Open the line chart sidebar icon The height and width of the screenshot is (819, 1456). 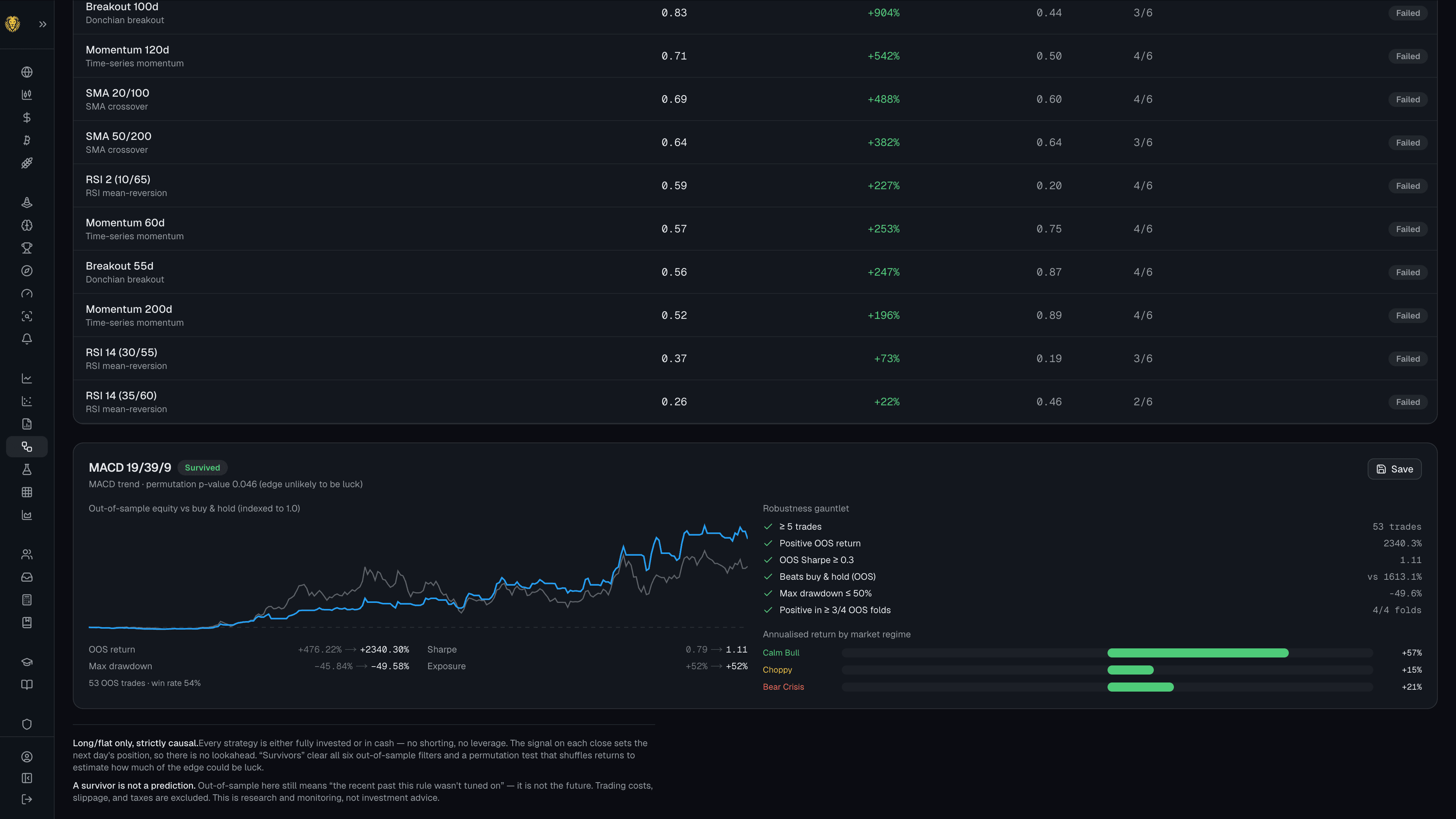coord(27,378)
